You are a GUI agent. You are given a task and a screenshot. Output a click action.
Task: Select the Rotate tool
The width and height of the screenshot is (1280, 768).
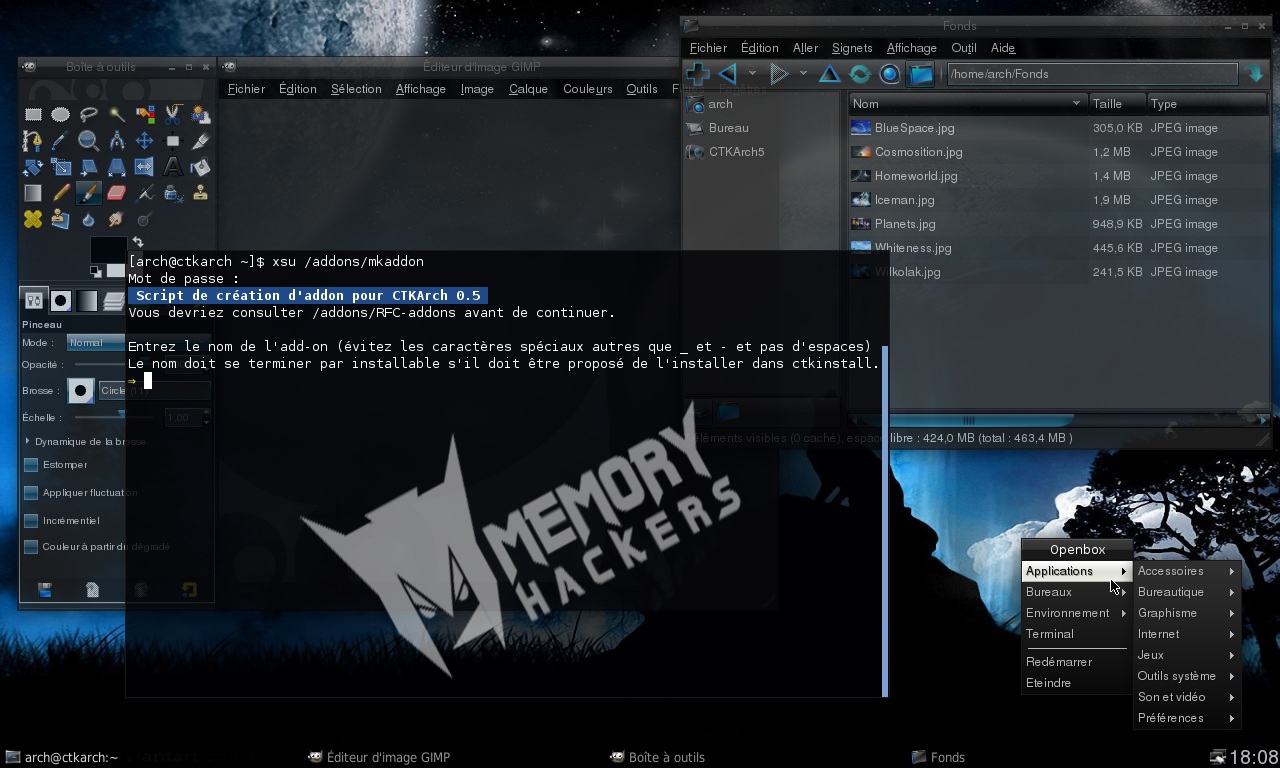33,167
